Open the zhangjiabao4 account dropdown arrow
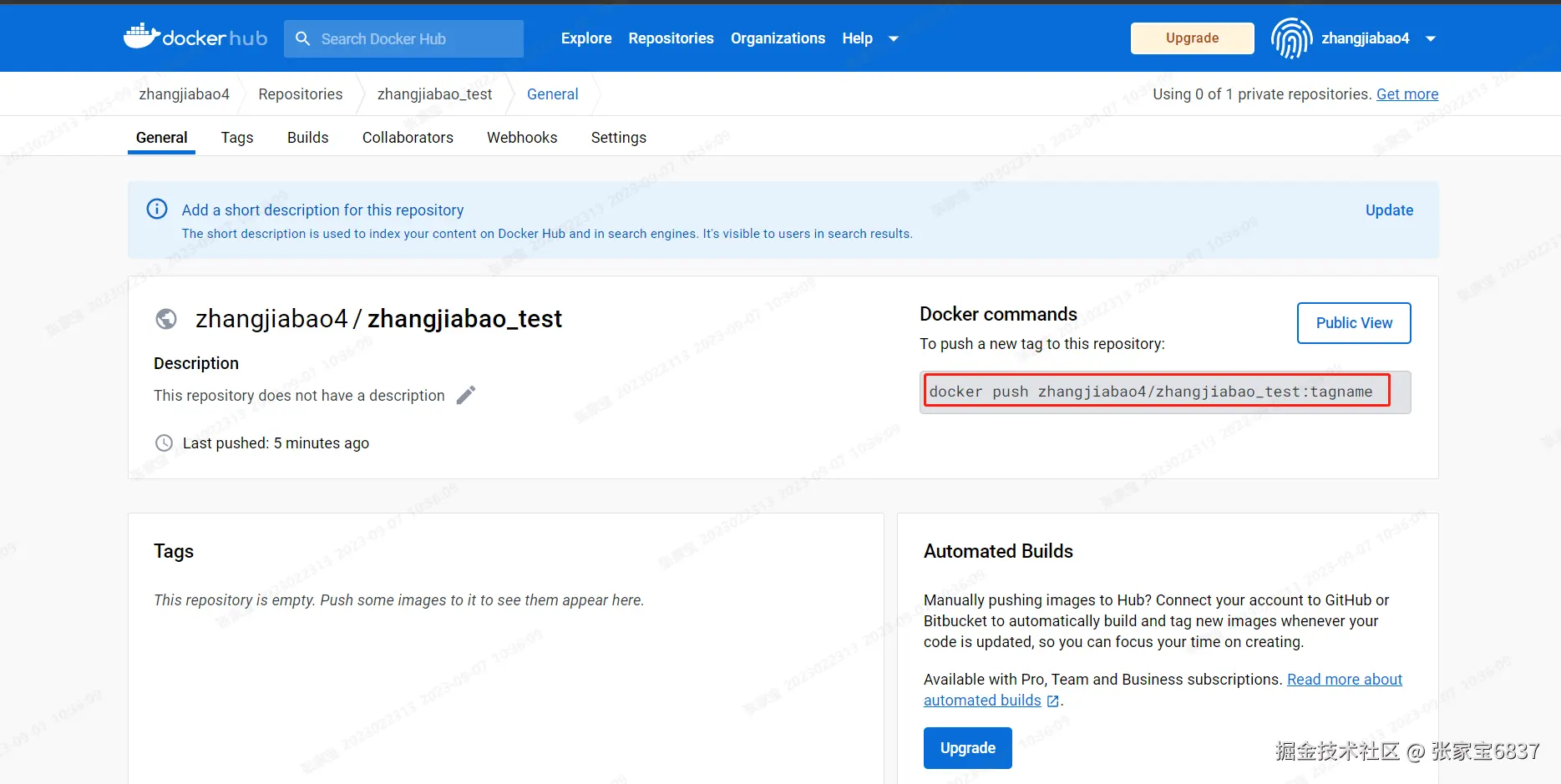The image size is (1561, 784). point(1431,38)
